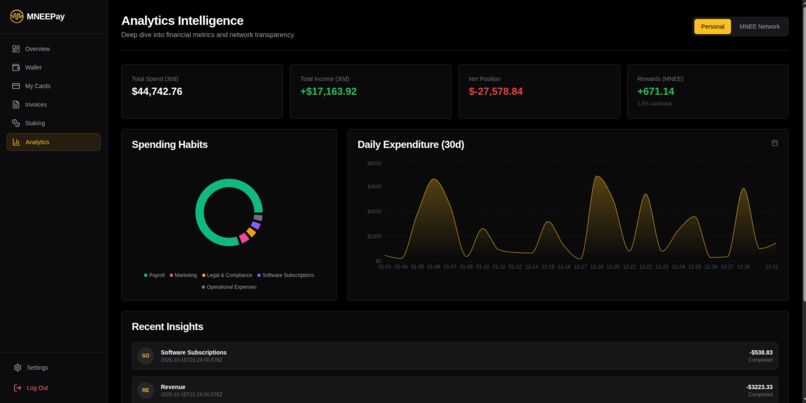
Task: Toggle Legal & Compliance legend entry
Action: [x=227, y=276]
